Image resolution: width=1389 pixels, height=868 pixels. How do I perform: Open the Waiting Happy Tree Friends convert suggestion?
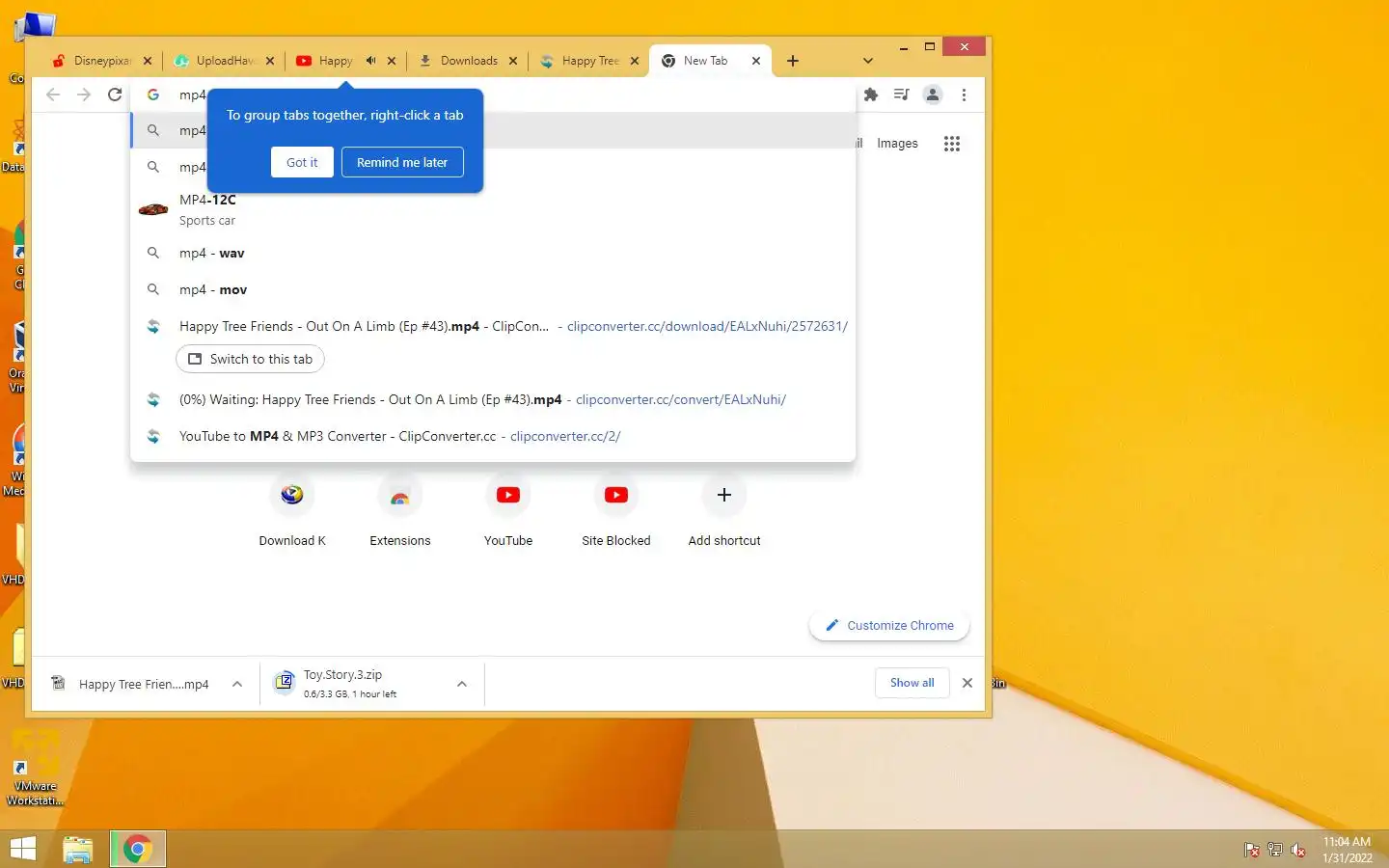[493, 399]
